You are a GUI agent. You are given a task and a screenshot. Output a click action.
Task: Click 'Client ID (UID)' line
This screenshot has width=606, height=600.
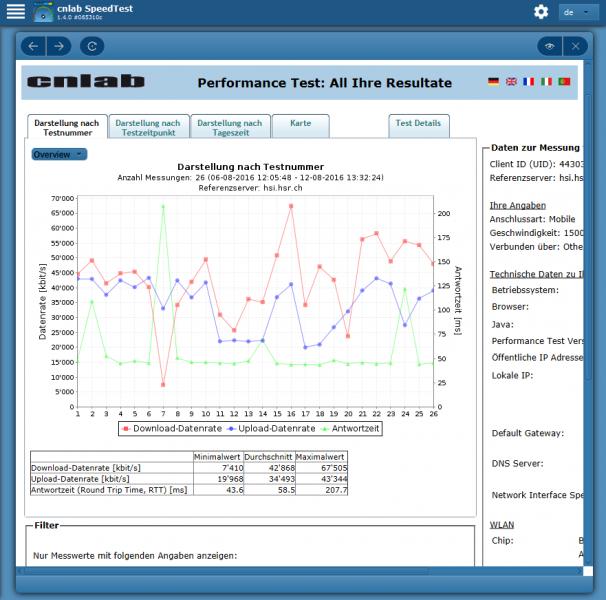(x=536, y=164)
